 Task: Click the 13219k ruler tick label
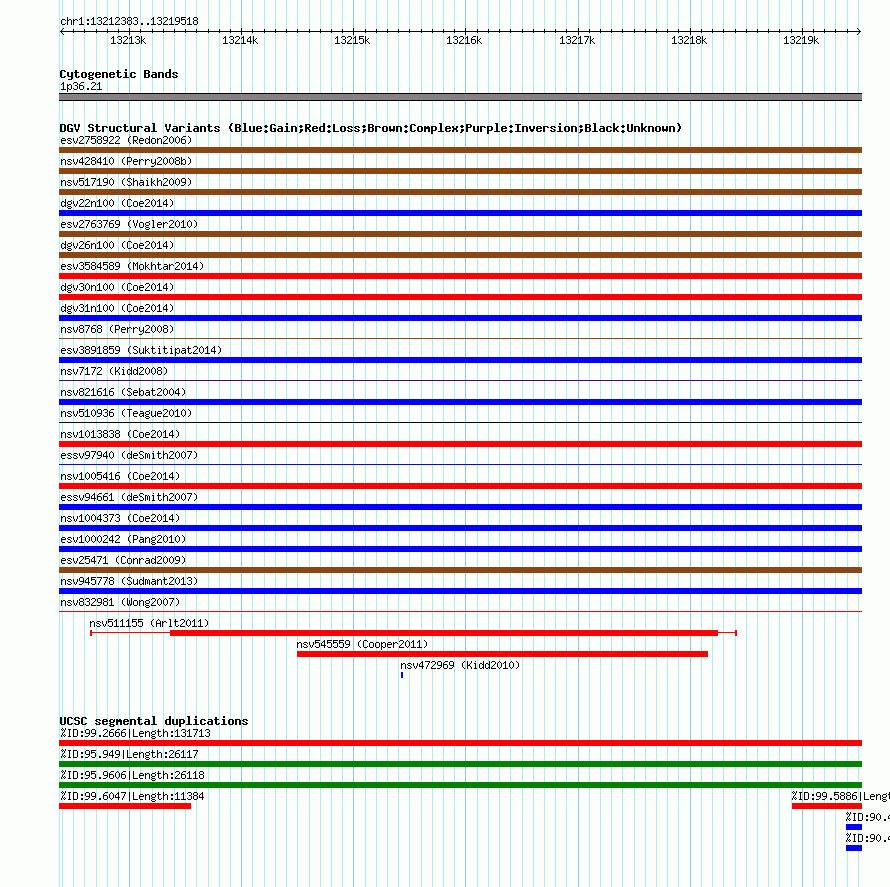[801, 40]
